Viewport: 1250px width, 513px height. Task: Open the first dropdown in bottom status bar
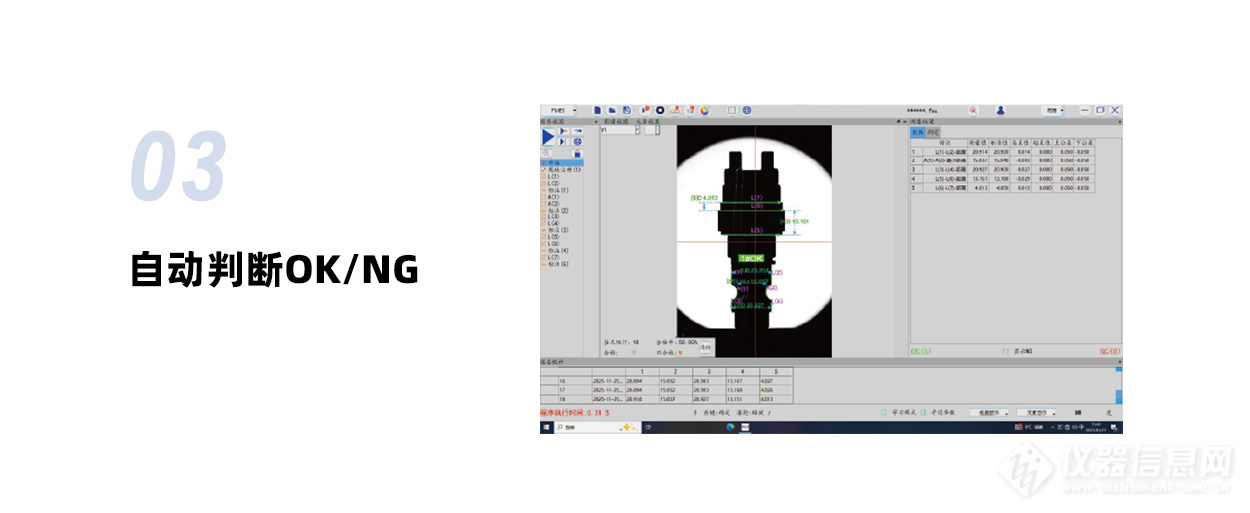coord(989,412)
